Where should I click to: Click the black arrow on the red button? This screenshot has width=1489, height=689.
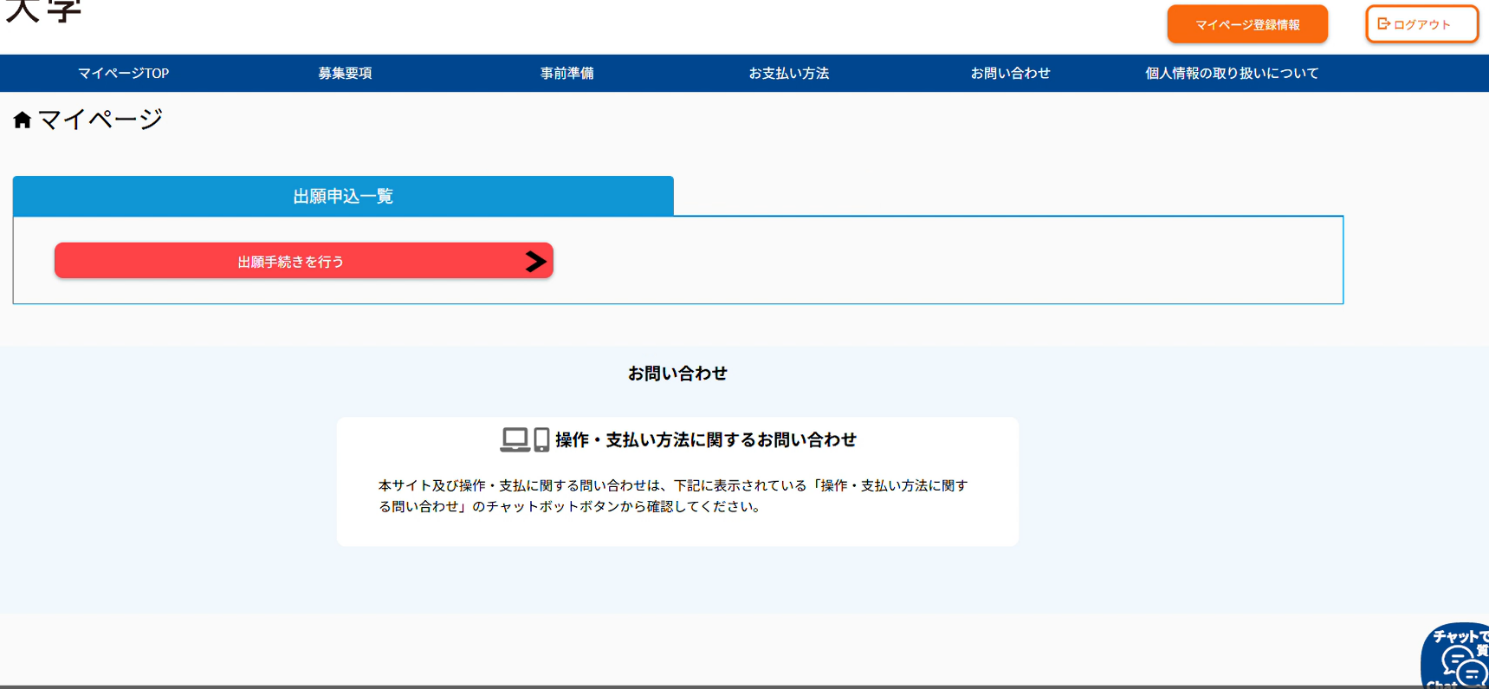click(x=536, y=261)
